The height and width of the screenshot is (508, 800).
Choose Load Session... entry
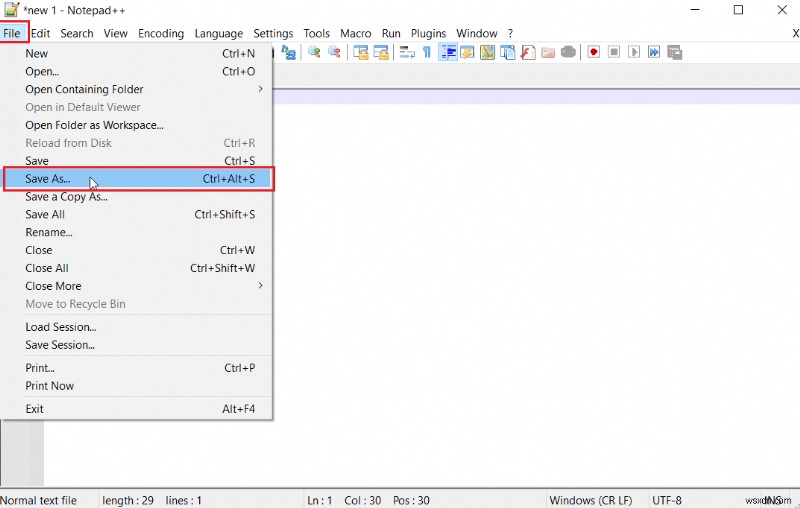point(137,327)
